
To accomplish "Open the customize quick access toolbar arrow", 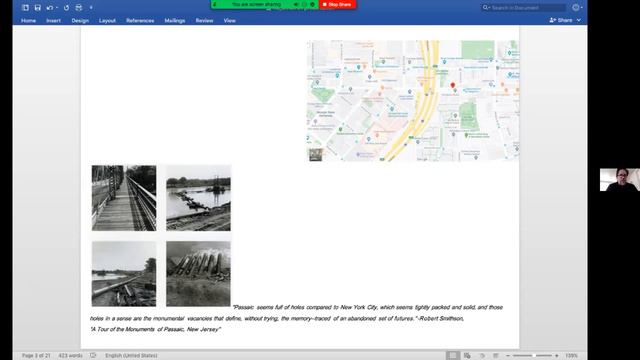I will tap(91, 7).
